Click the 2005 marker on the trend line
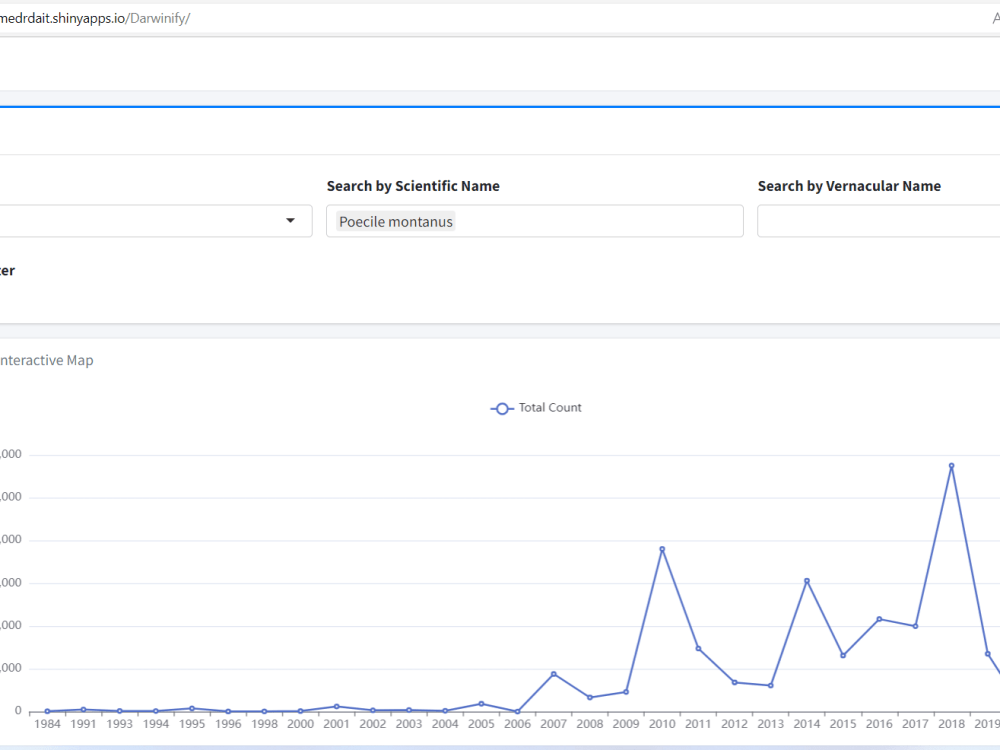The image size is (1000, 750). [481, 703]
